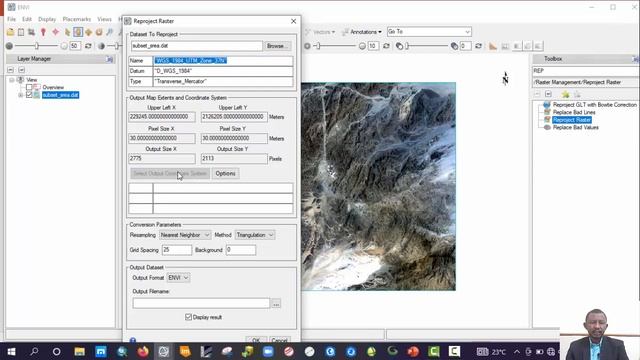
Task: Click the Options button
Action: click(225, 173)
